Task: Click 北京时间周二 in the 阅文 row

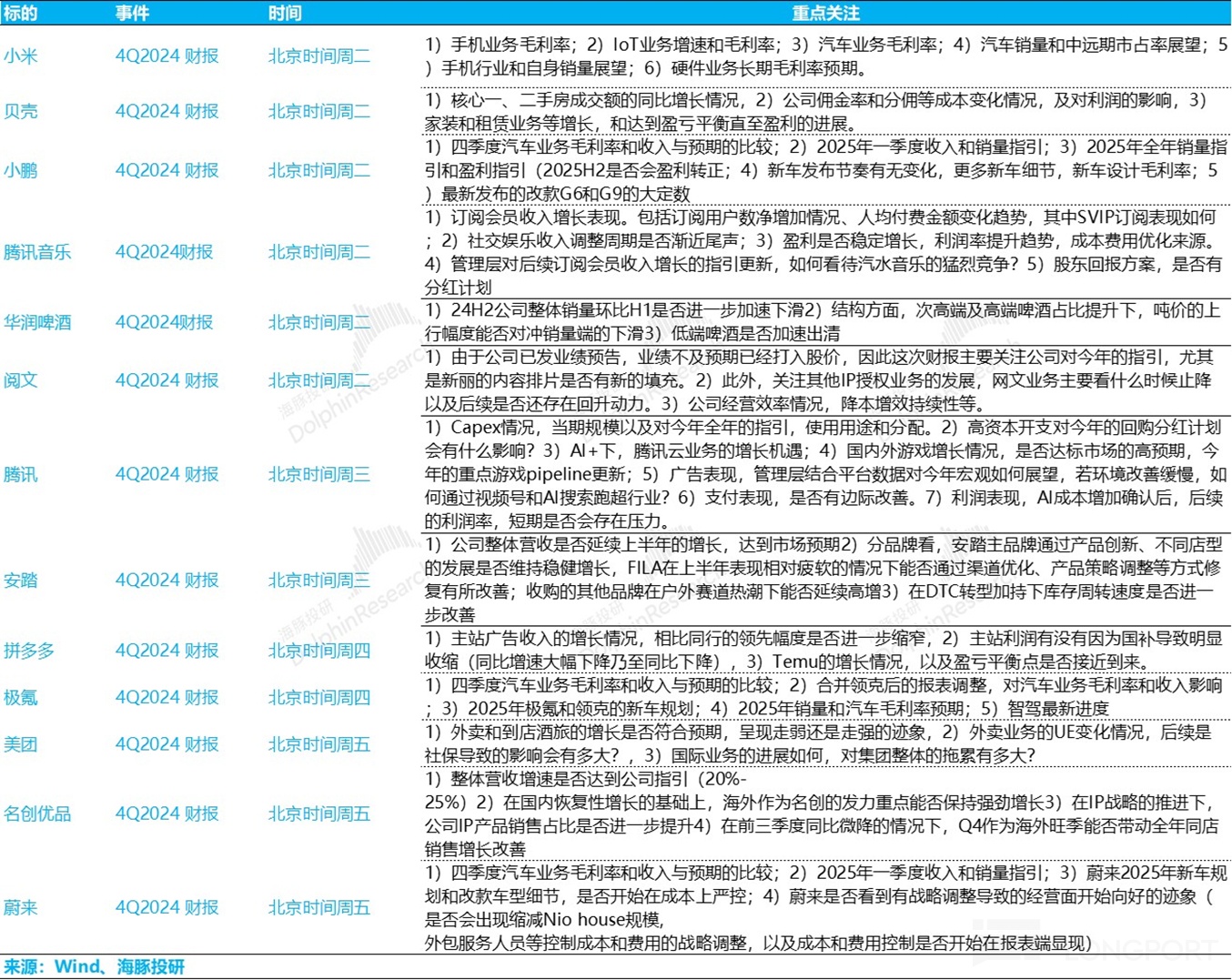Action: click(319, 380)
